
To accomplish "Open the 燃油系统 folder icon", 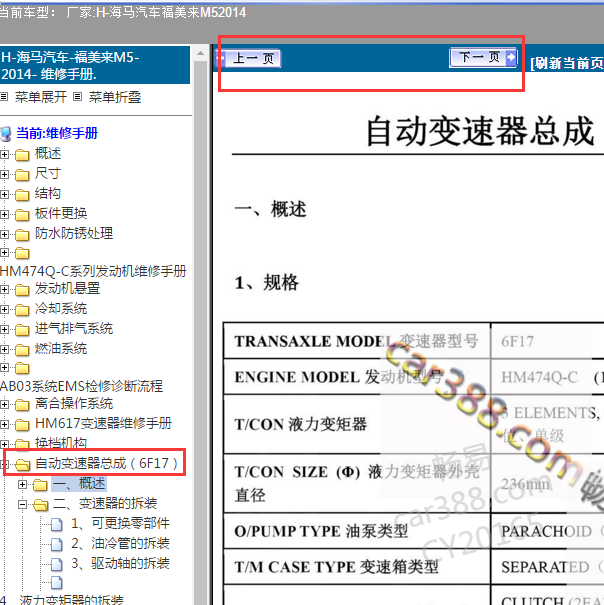I will (22, 350).
